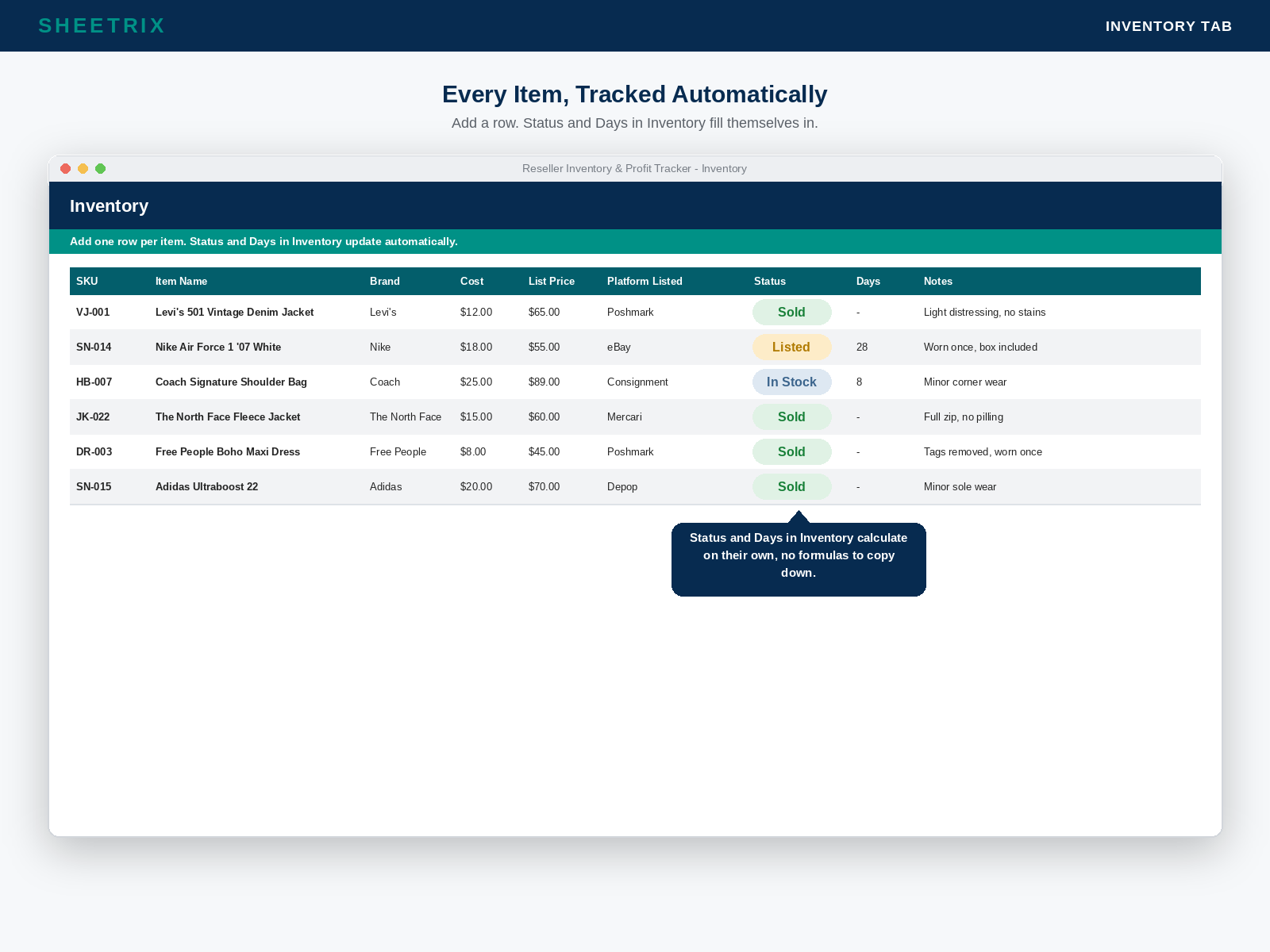This screenshot has width=1270, height=952.
Task: Click the Days value 8
Action: [x=859, y=382]
